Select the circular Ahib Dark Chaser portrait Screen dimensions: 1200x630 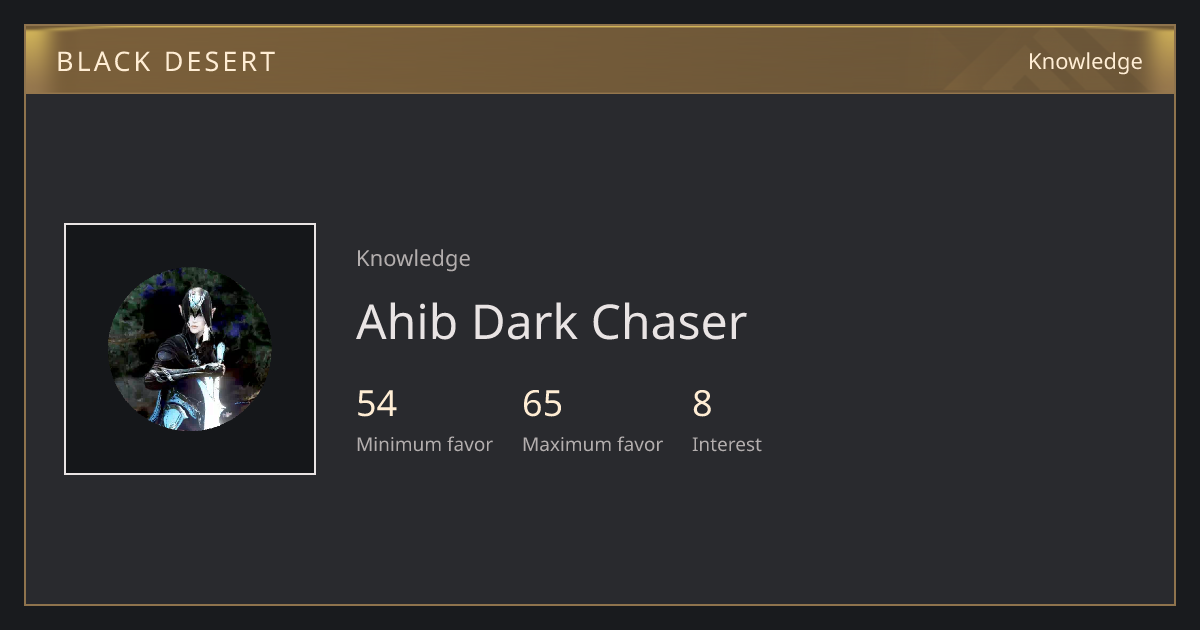point(190,349)
